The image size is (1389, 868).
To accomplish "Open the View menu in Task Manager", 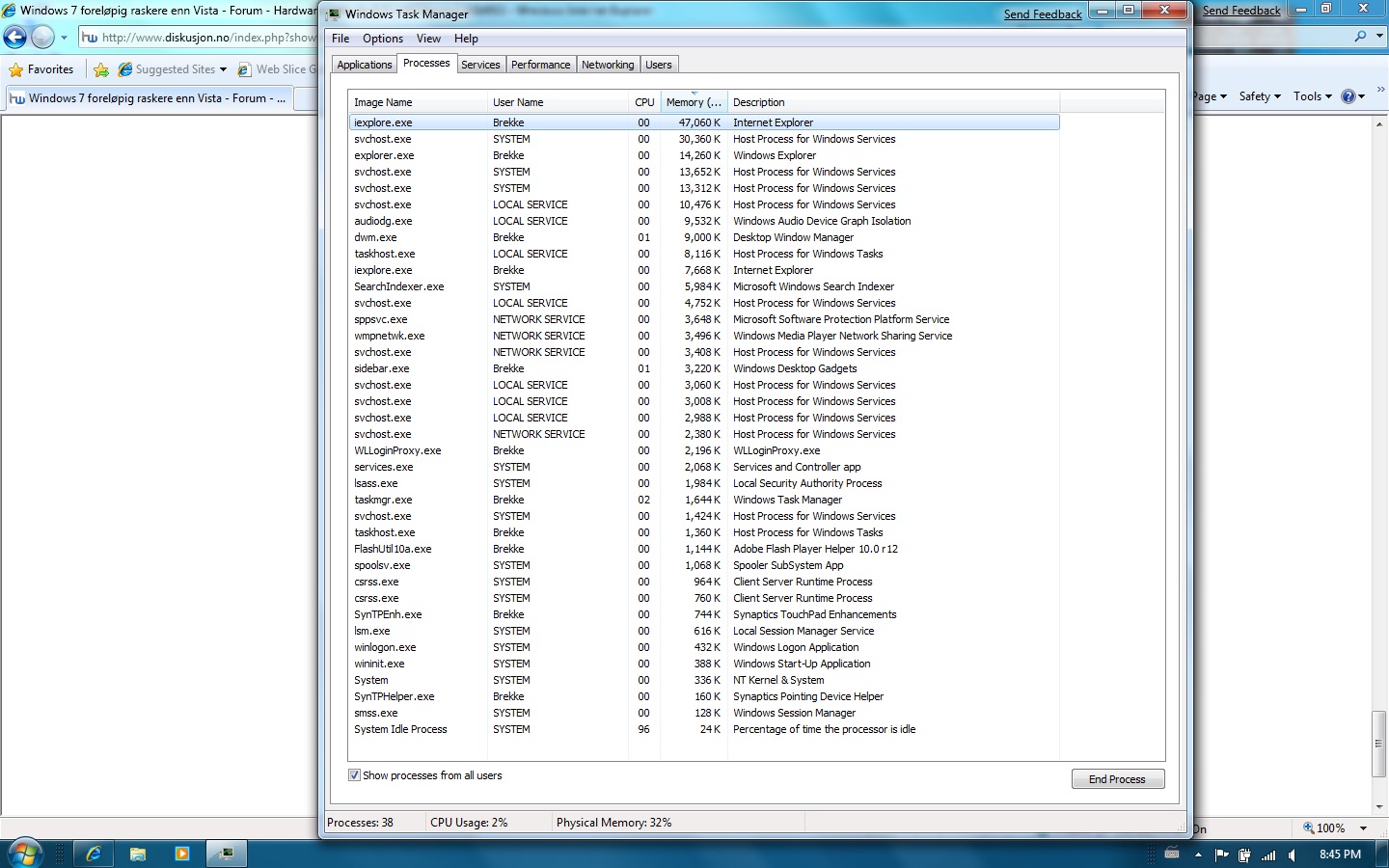I will (428, 39).
